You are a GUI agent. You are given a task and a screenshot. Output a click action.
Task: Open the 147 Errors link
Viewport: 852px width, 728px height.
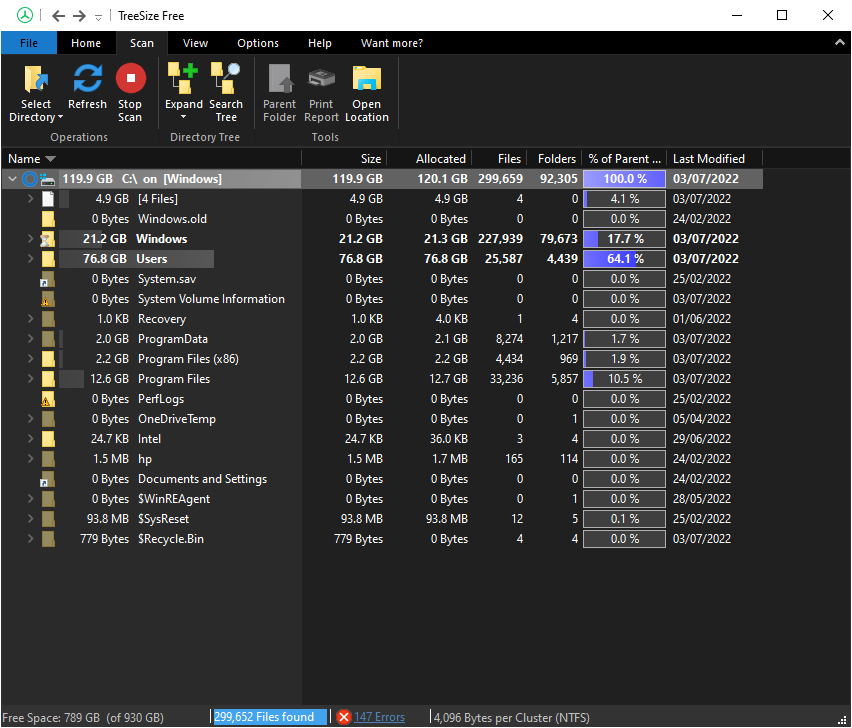[379, 717]
